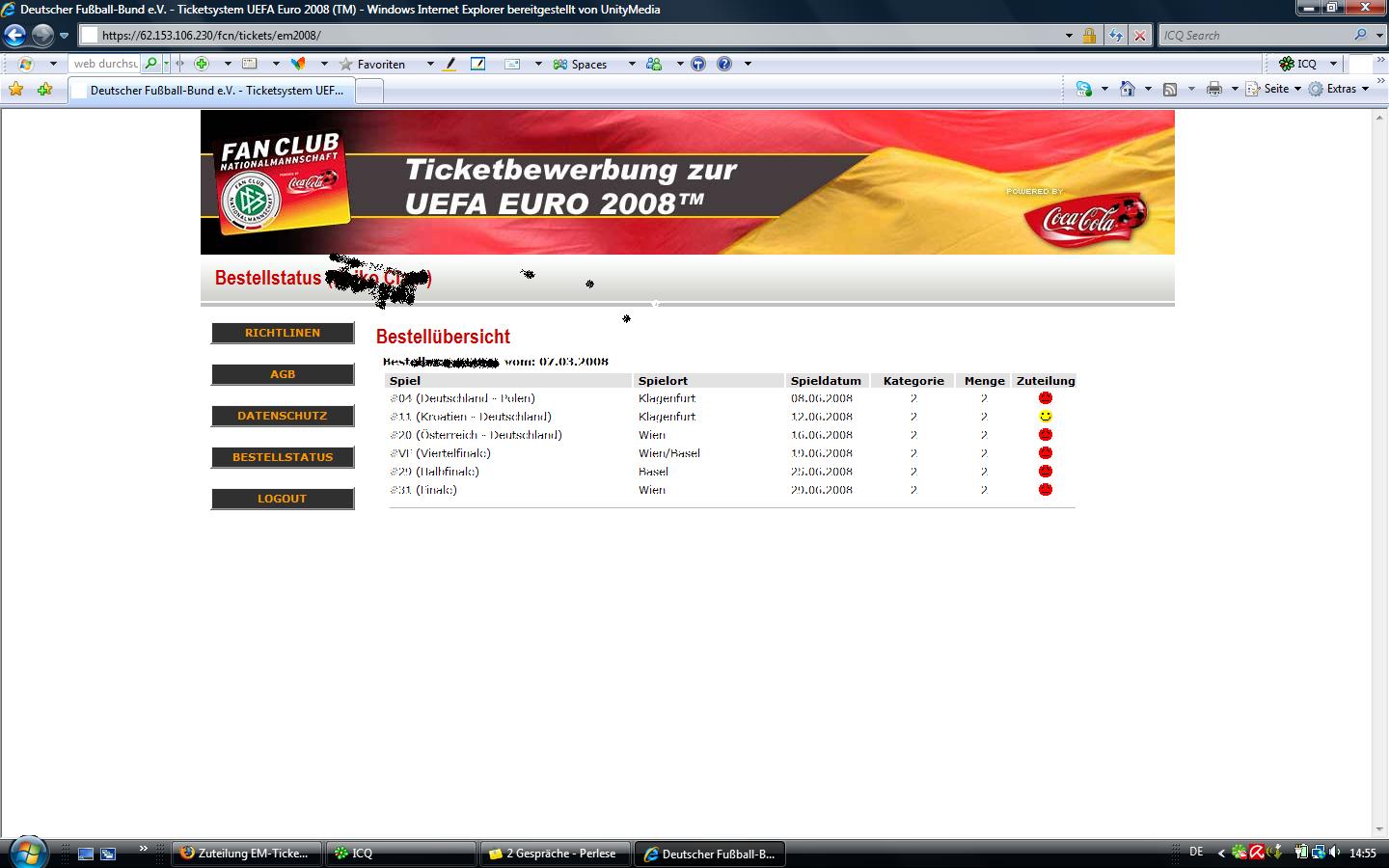The height and width of the screenshot is (868, 1389).
Task: Click the Home page icon
Action: (1127, 89)
